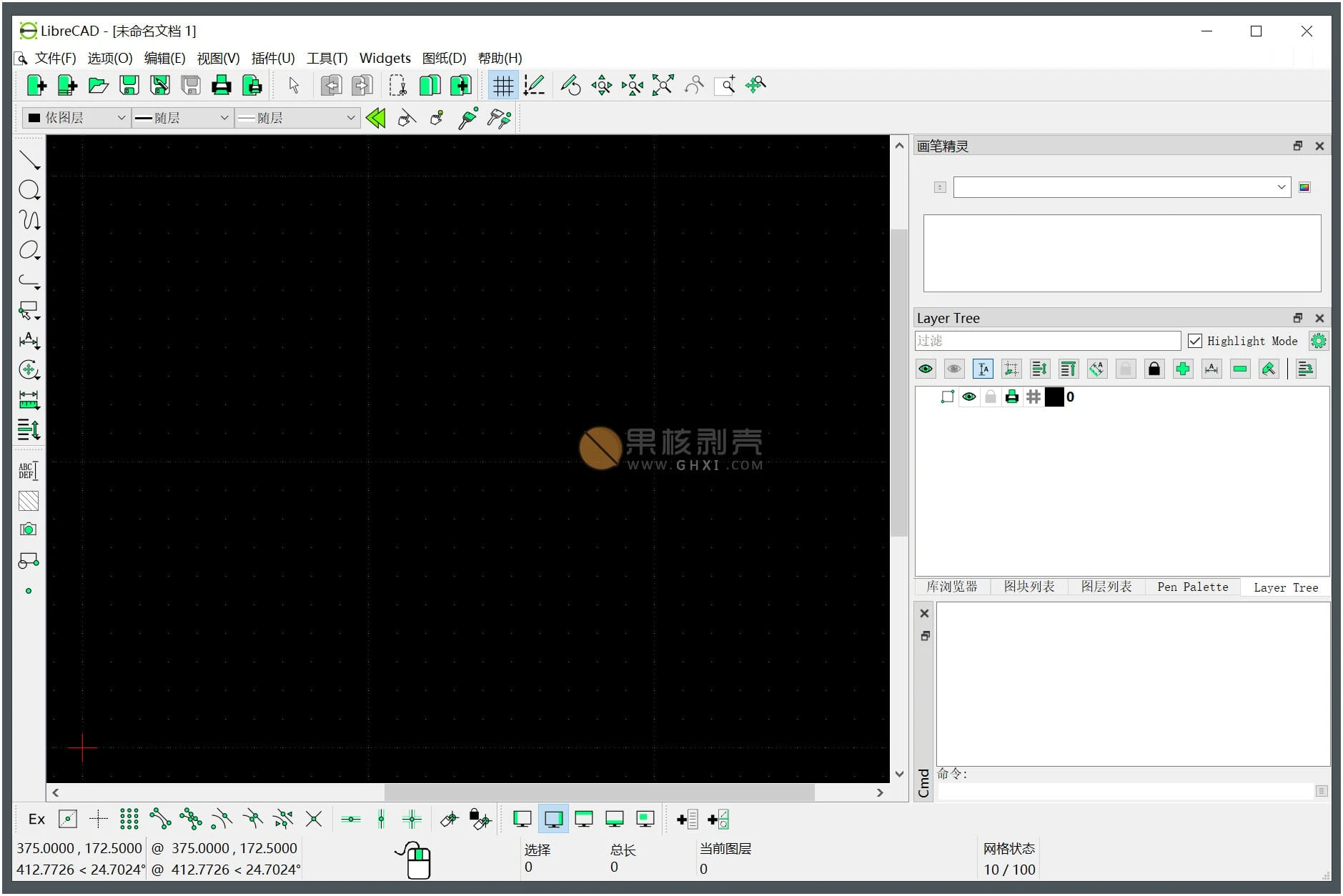Click the Layer Tree filter input field
This screenshot has height=896, width=1343.
1047,341
